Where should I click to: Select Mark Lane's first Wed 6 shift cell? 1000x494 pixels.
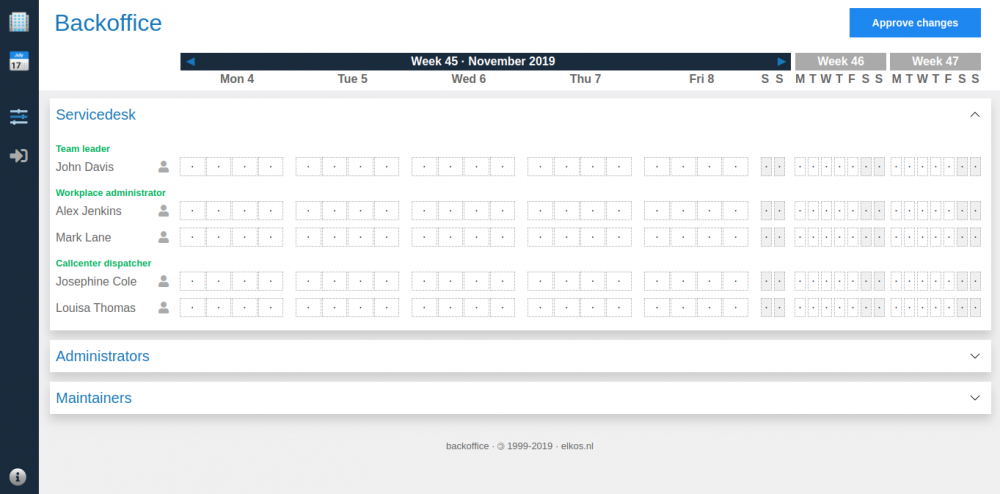click(424, 238)
